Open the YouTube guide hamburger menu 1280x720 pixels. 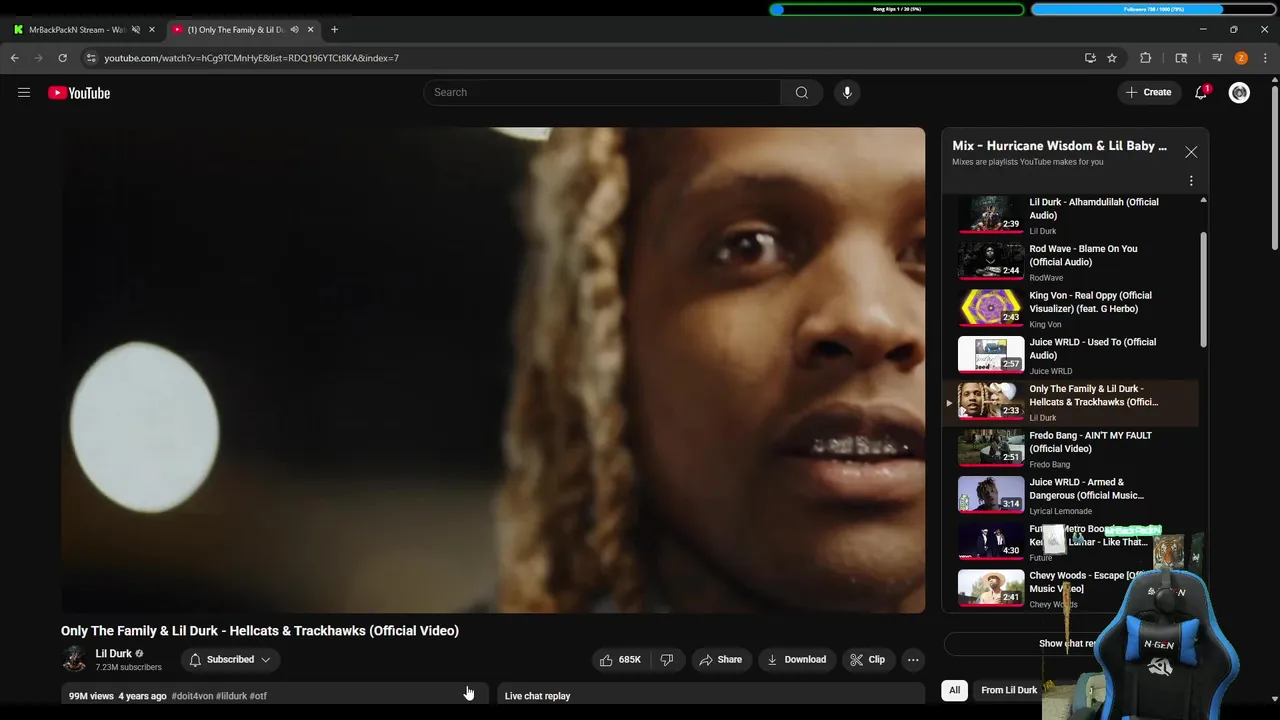pos(24,93)
